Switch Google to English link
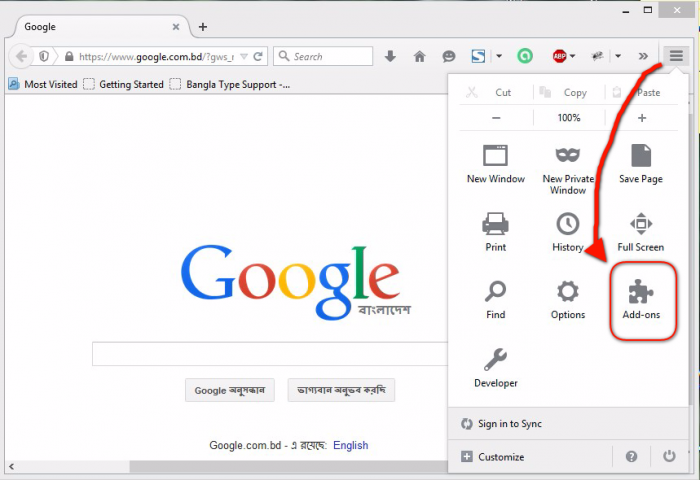 click(350, 445)
